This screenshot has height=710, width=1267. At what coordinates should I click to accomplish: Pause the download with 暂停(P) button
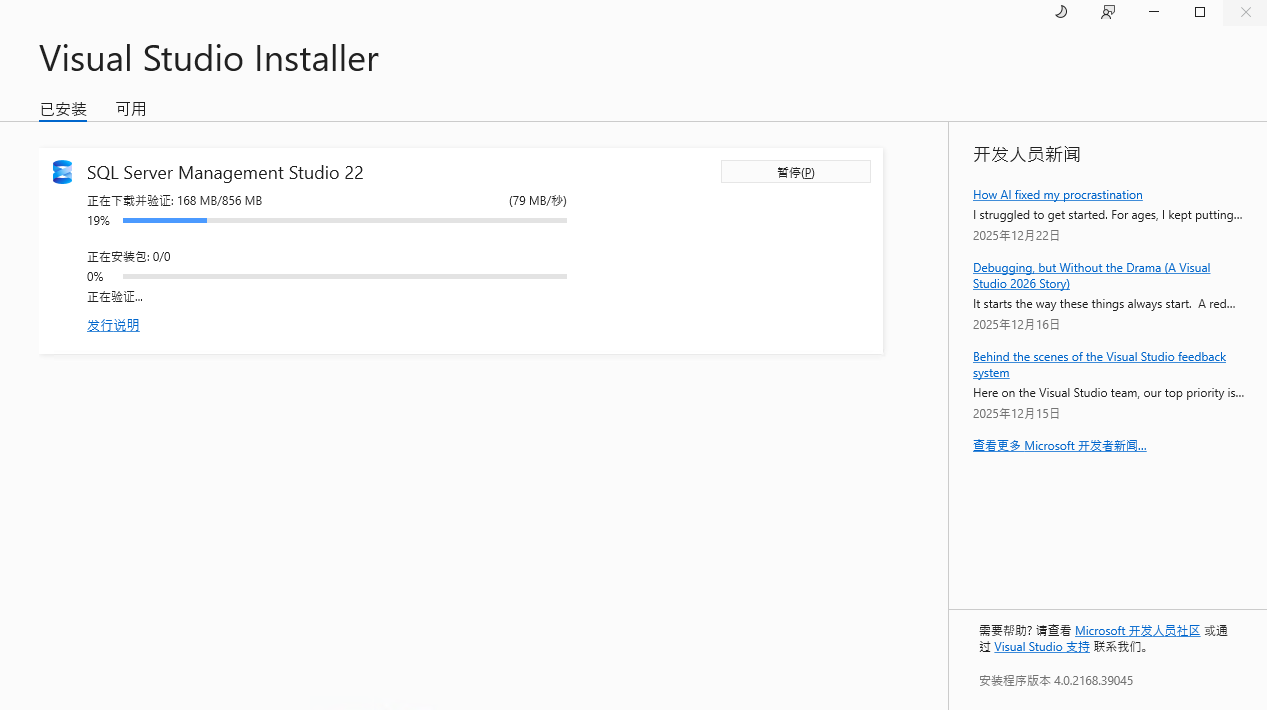point(796,172)
